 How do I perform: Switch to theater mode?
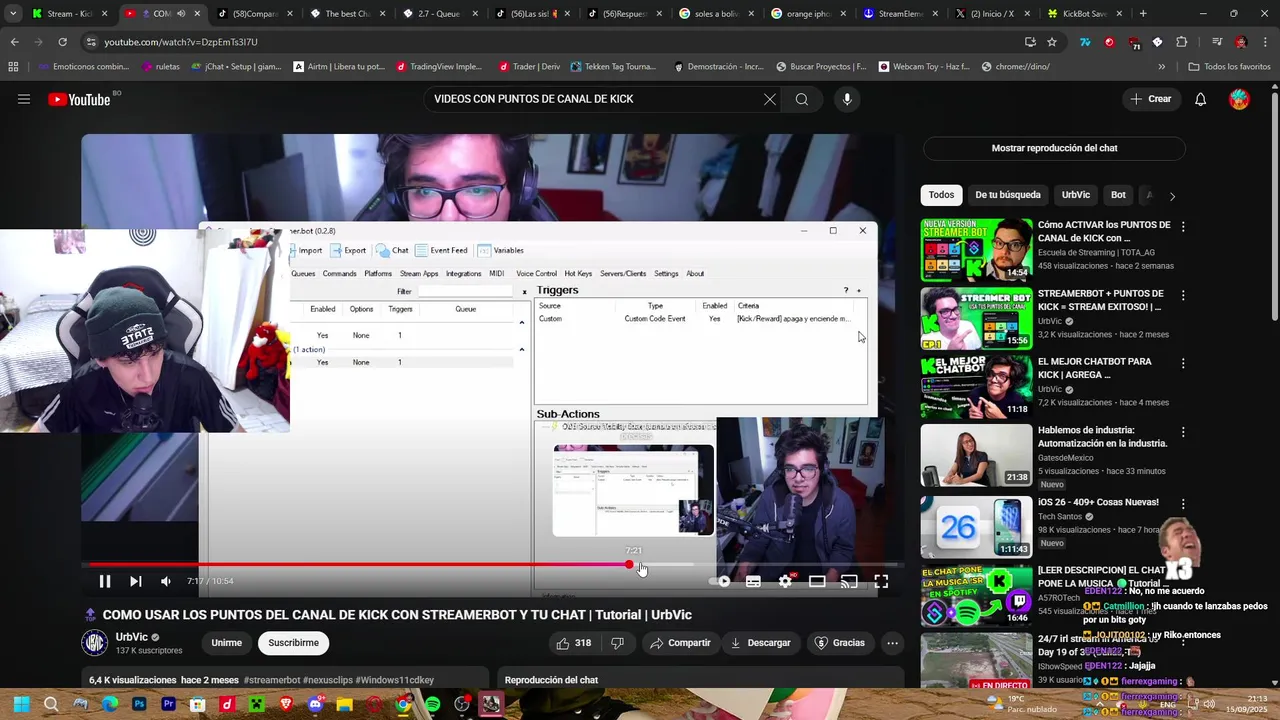tap(817, 581)
